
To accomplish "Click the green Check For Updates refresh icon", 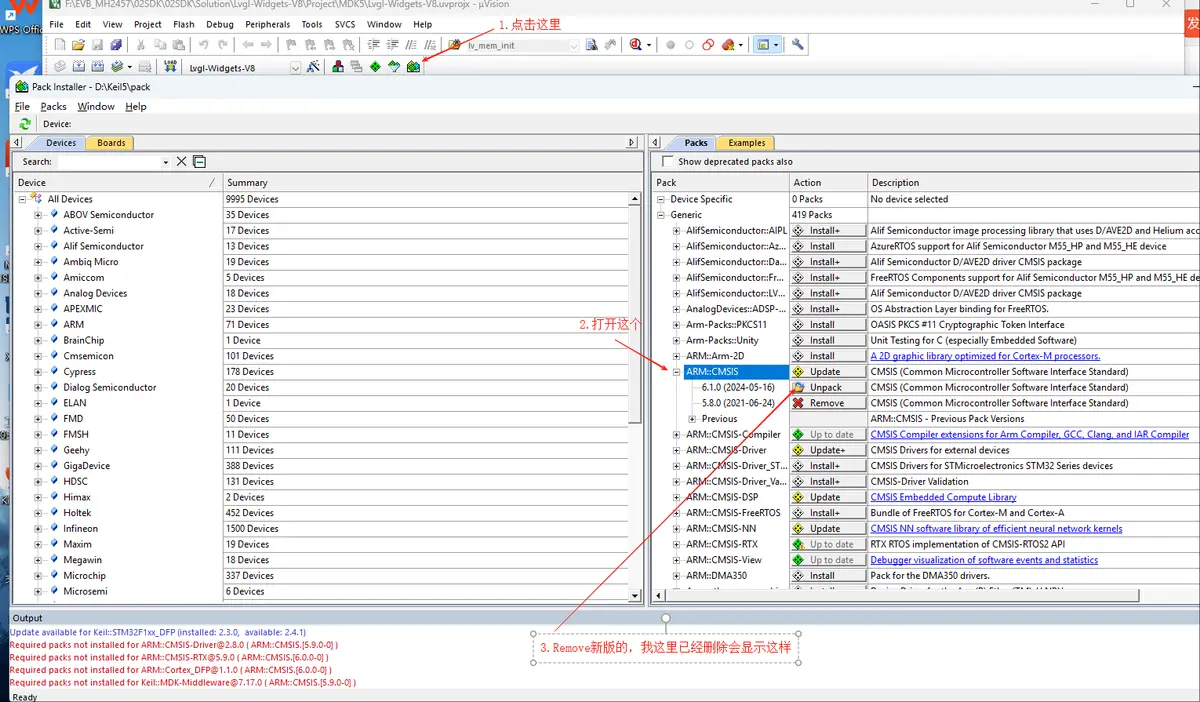I will (25, 124).
